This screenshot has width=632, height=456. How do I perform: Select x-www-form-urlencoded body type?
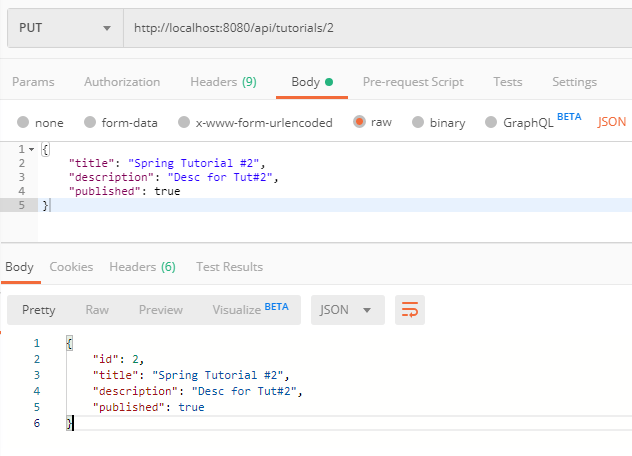pyautogui.click(x=184, y=122)
